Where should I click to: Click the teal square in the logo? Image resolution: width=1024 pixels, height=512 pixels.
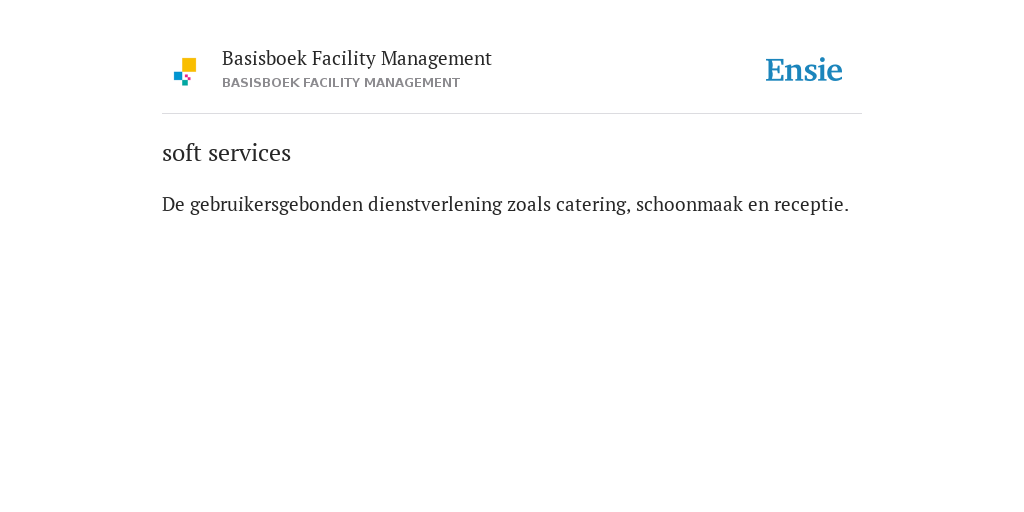click(x=185, y=82)
